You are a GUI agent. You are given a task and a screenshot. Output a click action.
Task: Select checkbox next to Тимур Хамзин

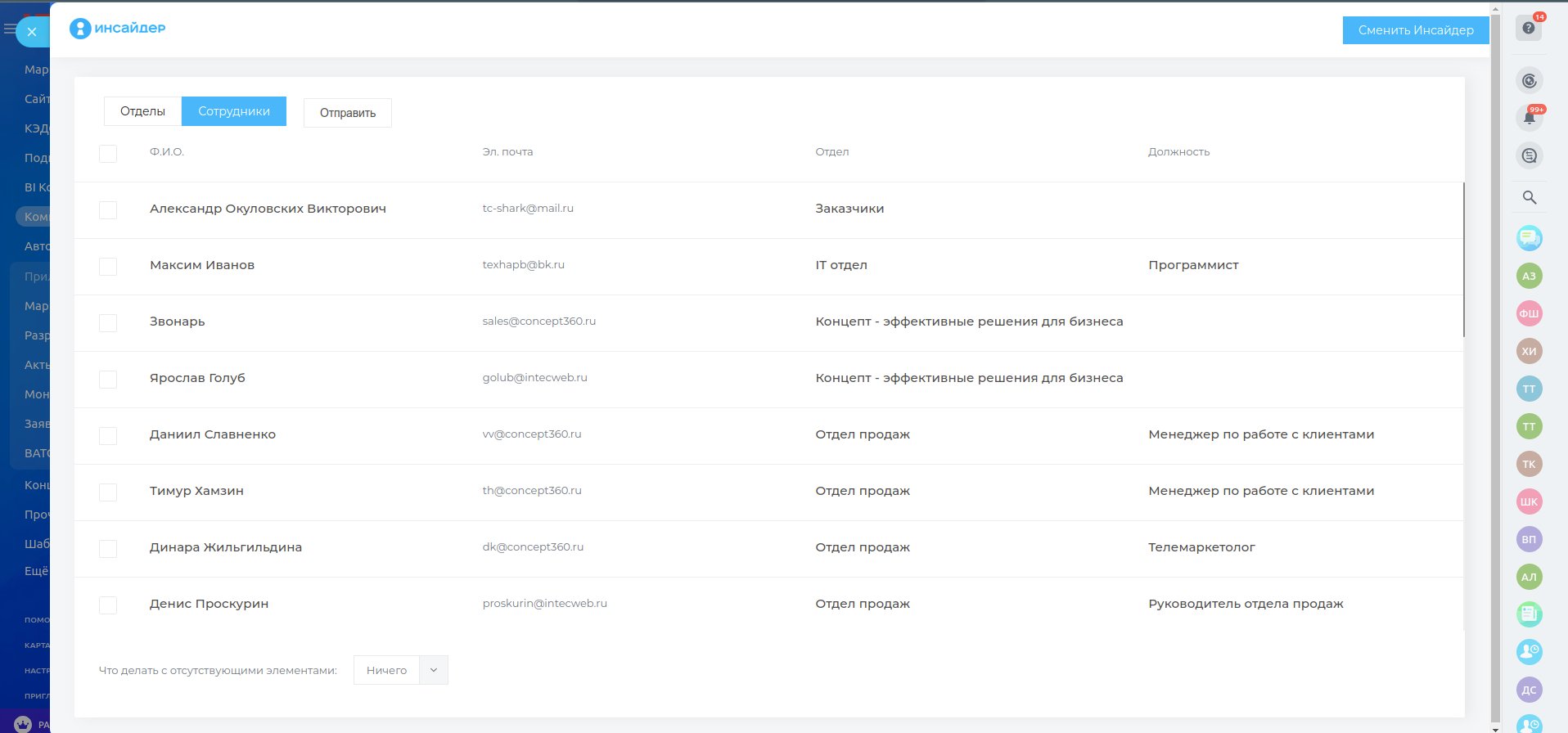(x=108, y=492)
